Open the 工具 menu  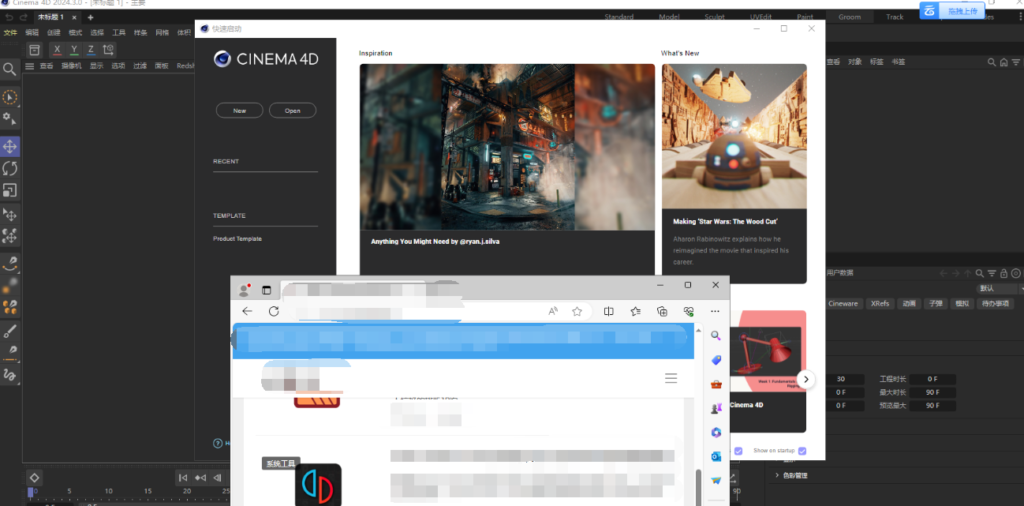click(x=118, y=33)
